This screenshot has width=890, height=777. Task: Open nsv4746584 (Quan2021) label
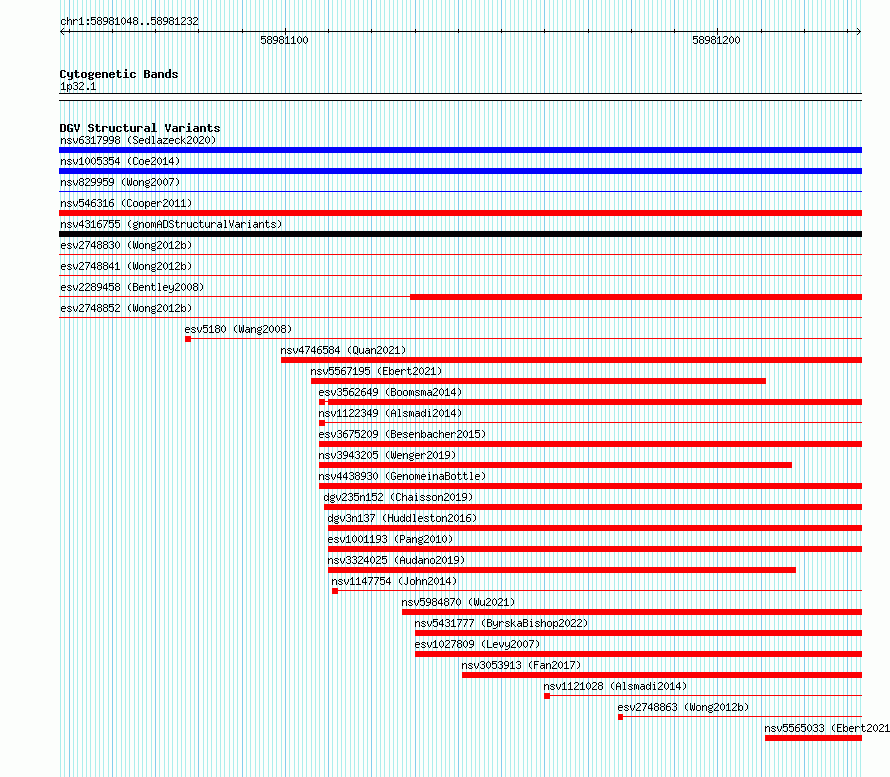point(343,350)
